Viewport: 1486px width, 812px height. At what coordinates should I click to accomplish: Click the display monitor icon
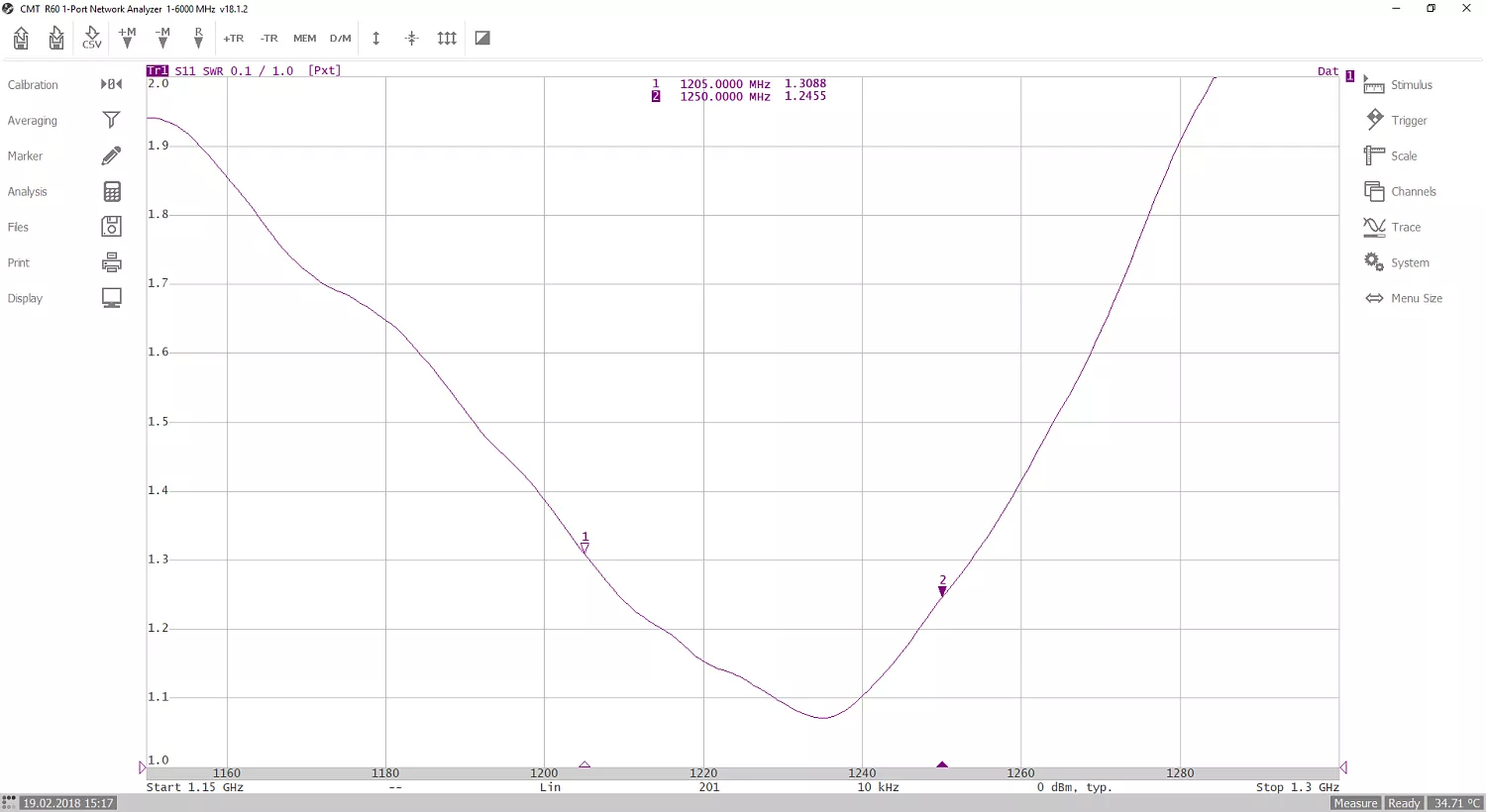[x=111, y=298]
